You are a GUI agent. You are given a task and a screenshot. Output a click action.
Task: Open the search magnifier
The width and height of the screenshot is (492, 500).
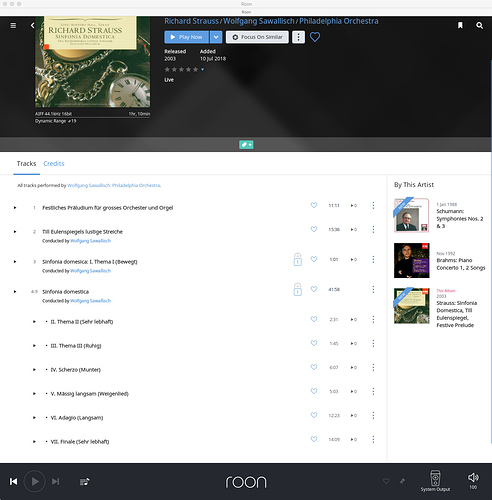[479, 25]
